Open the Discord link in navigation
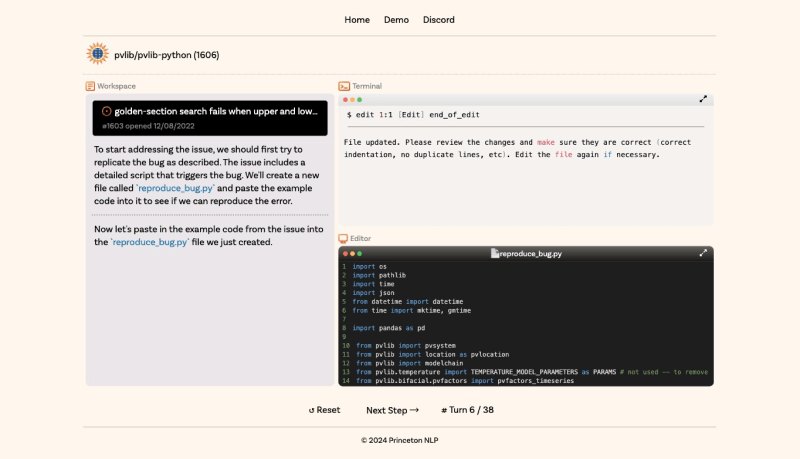This screenshot has height=459, width=800. pos(438,19)
